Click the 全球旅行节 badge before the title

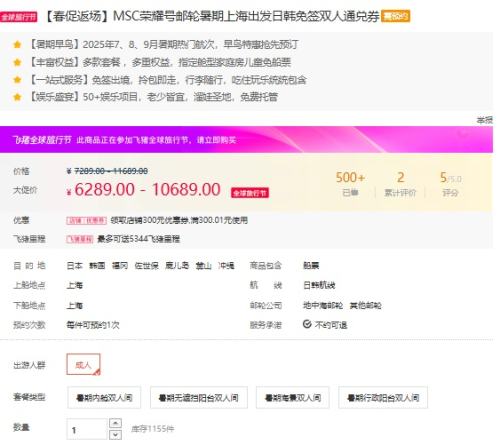(x=19, y=17)
